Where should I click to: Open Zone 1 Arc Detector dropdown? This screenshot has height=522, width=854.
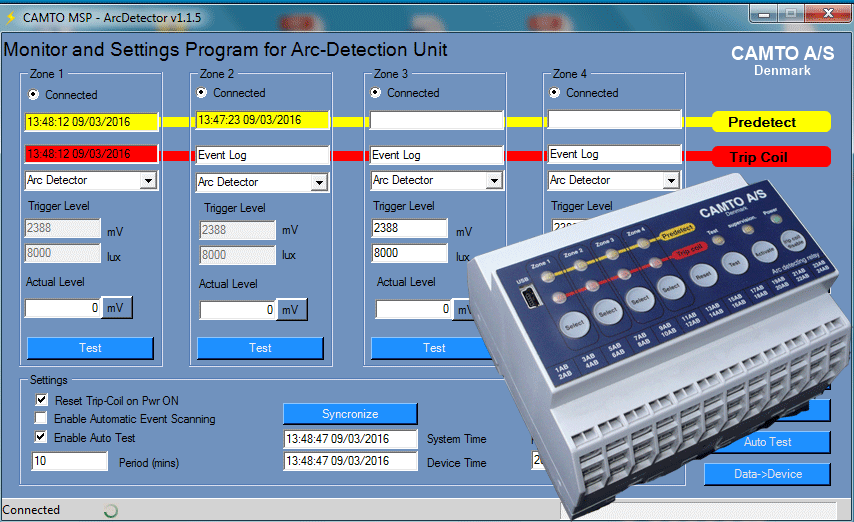pyautogui.click(x=148, y=180)
